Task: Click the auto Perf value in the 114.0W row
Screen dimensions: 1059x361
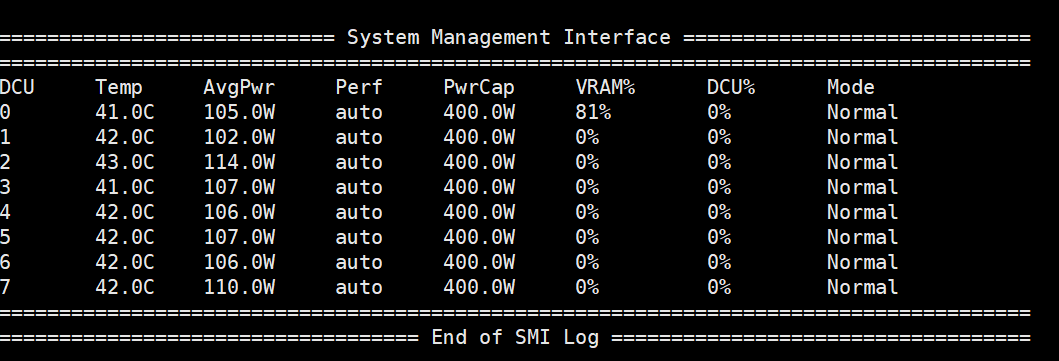Action: [359, 162]
